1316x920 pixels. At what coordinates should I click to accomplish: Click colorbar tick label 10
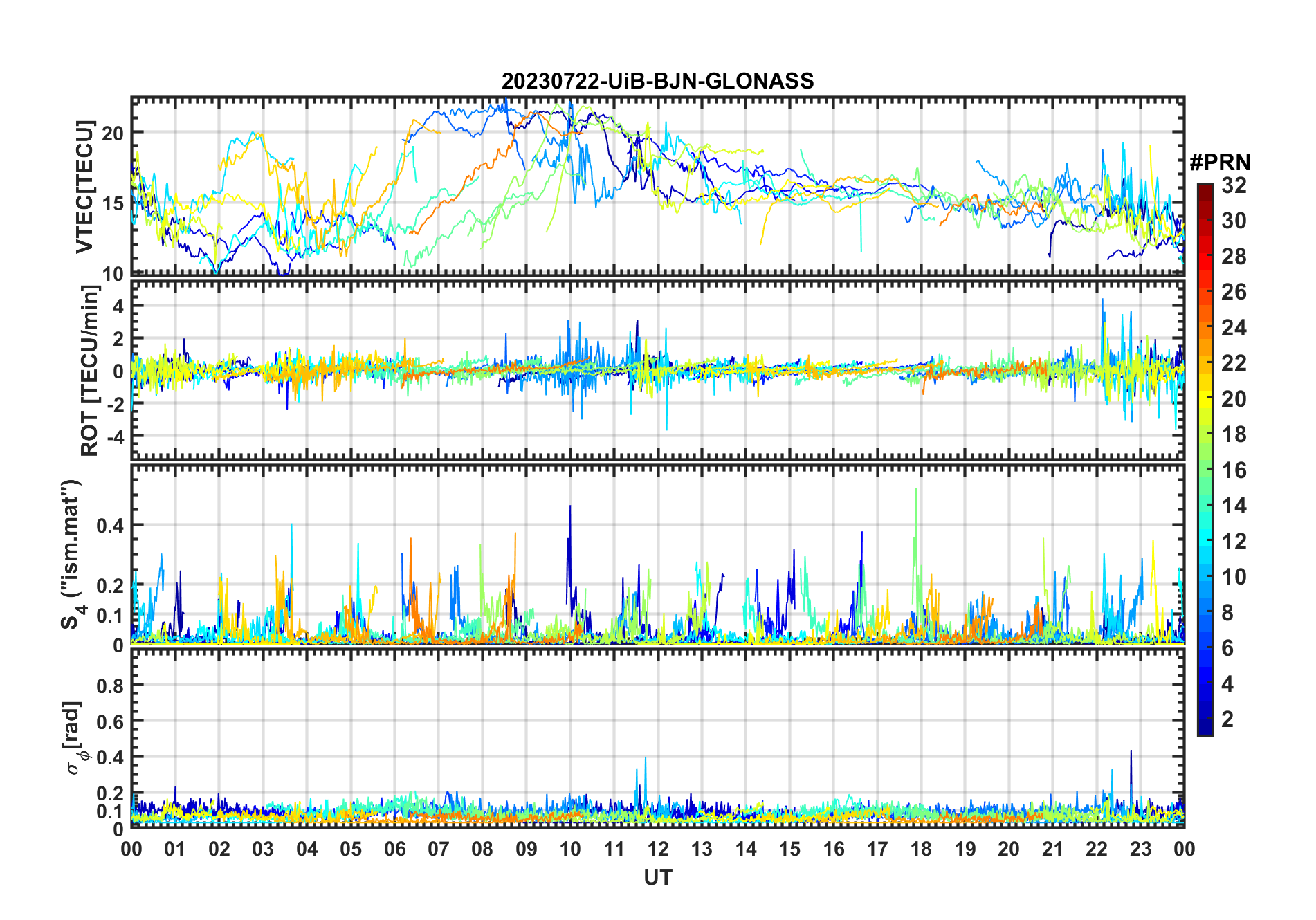point(1234,577)
